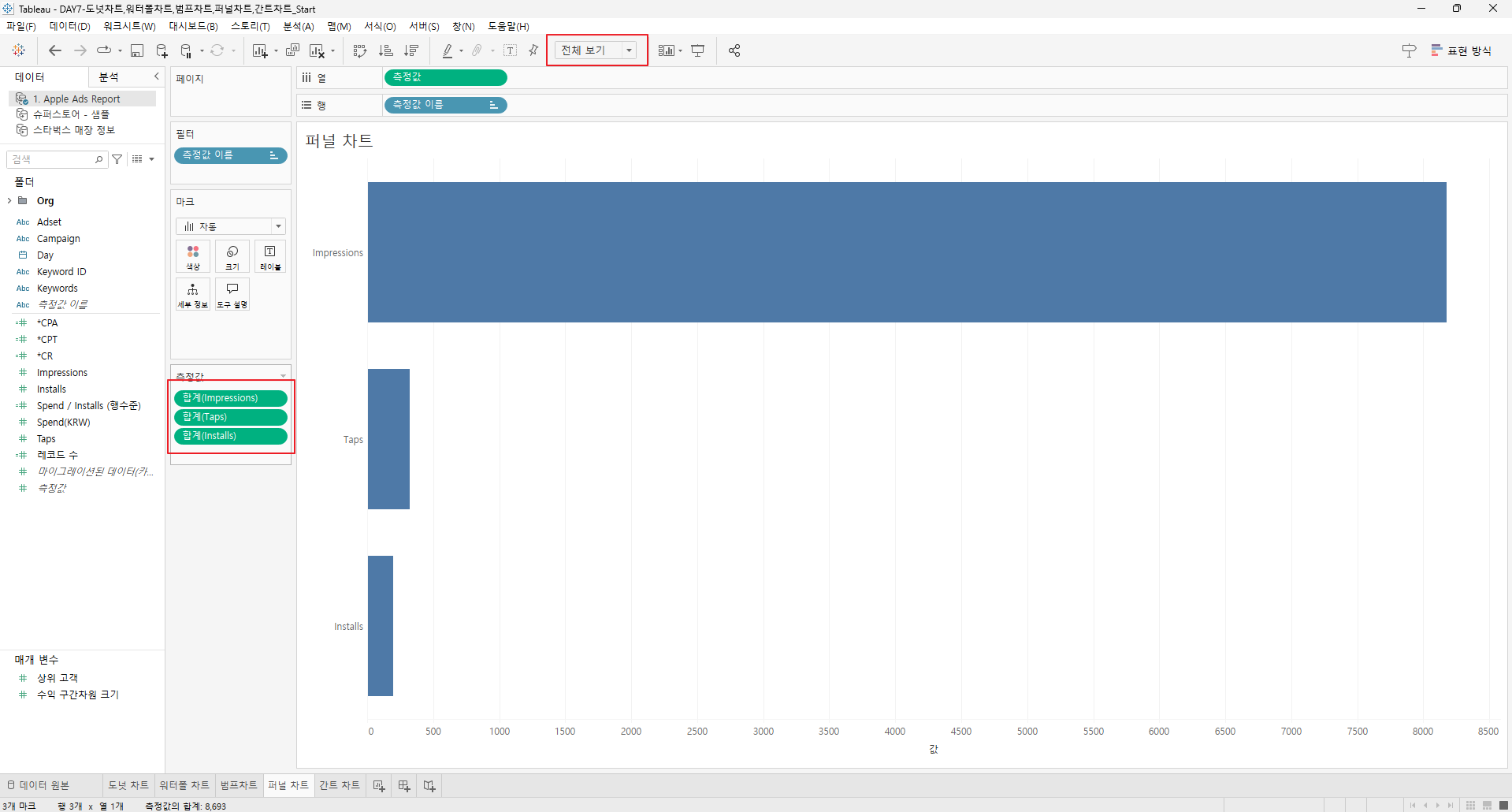The height and width of the screenshot is (812, 1512).
Task: Select the Taps bar in the chart
Action: (388, 439)
